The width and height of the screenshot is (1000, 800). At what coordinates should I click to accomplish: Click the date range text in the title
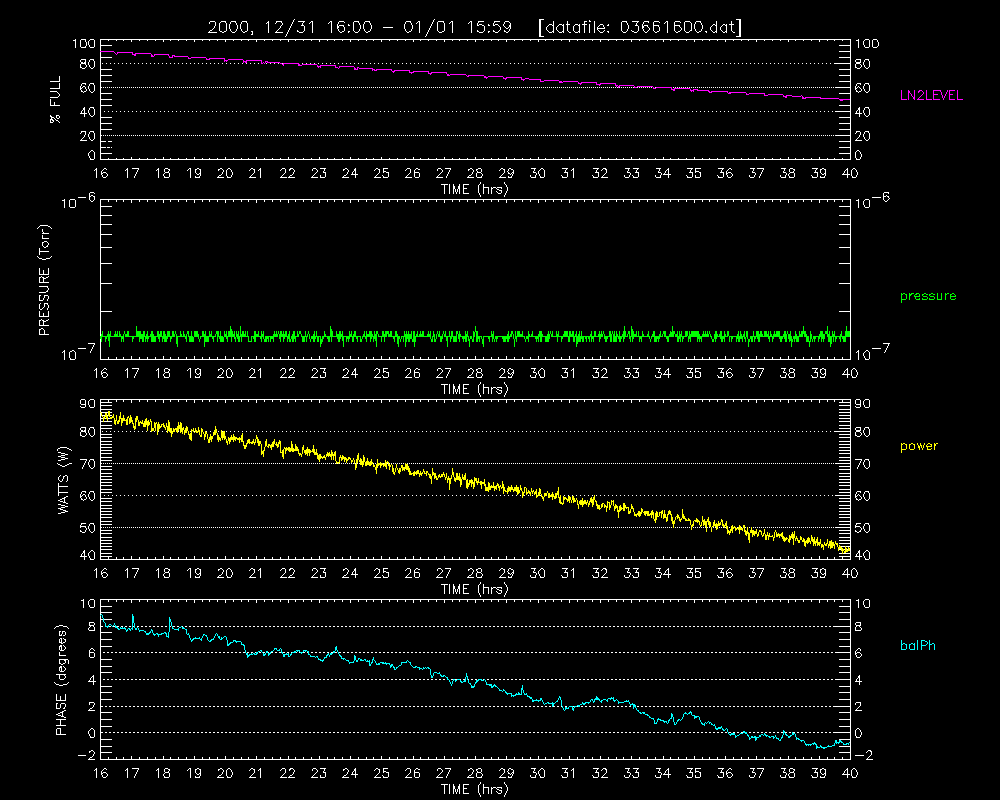[x=360, y=27]
